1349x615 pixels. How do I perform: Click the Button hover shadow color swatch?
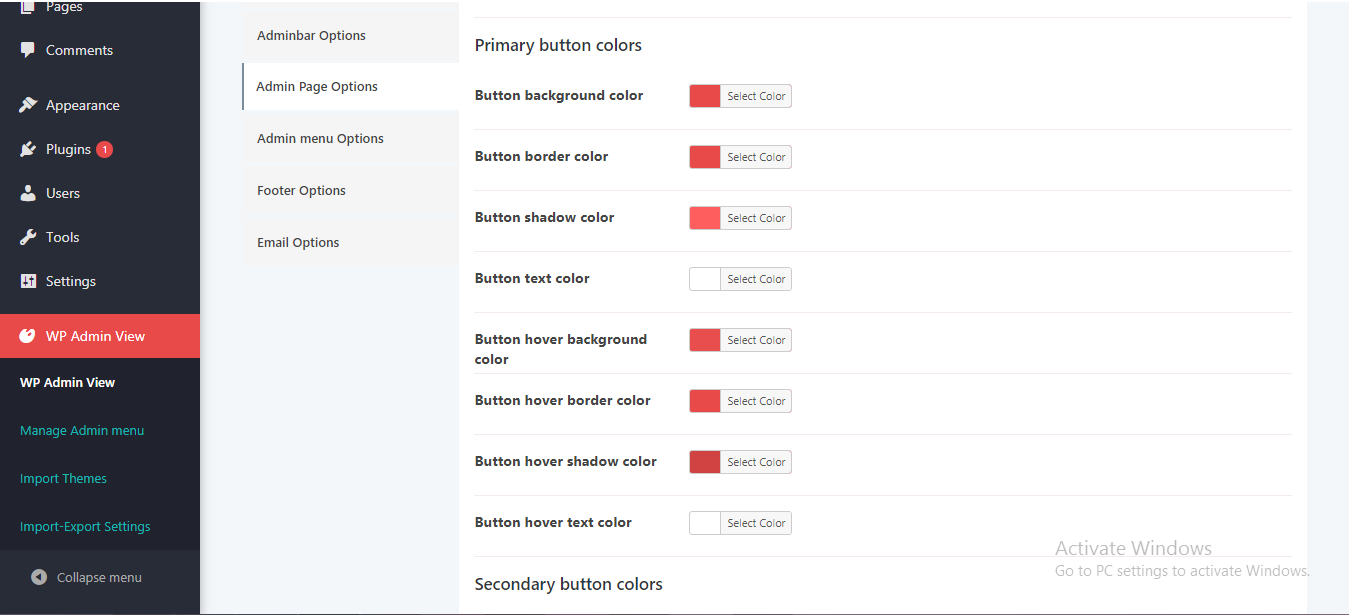[705, 462]
